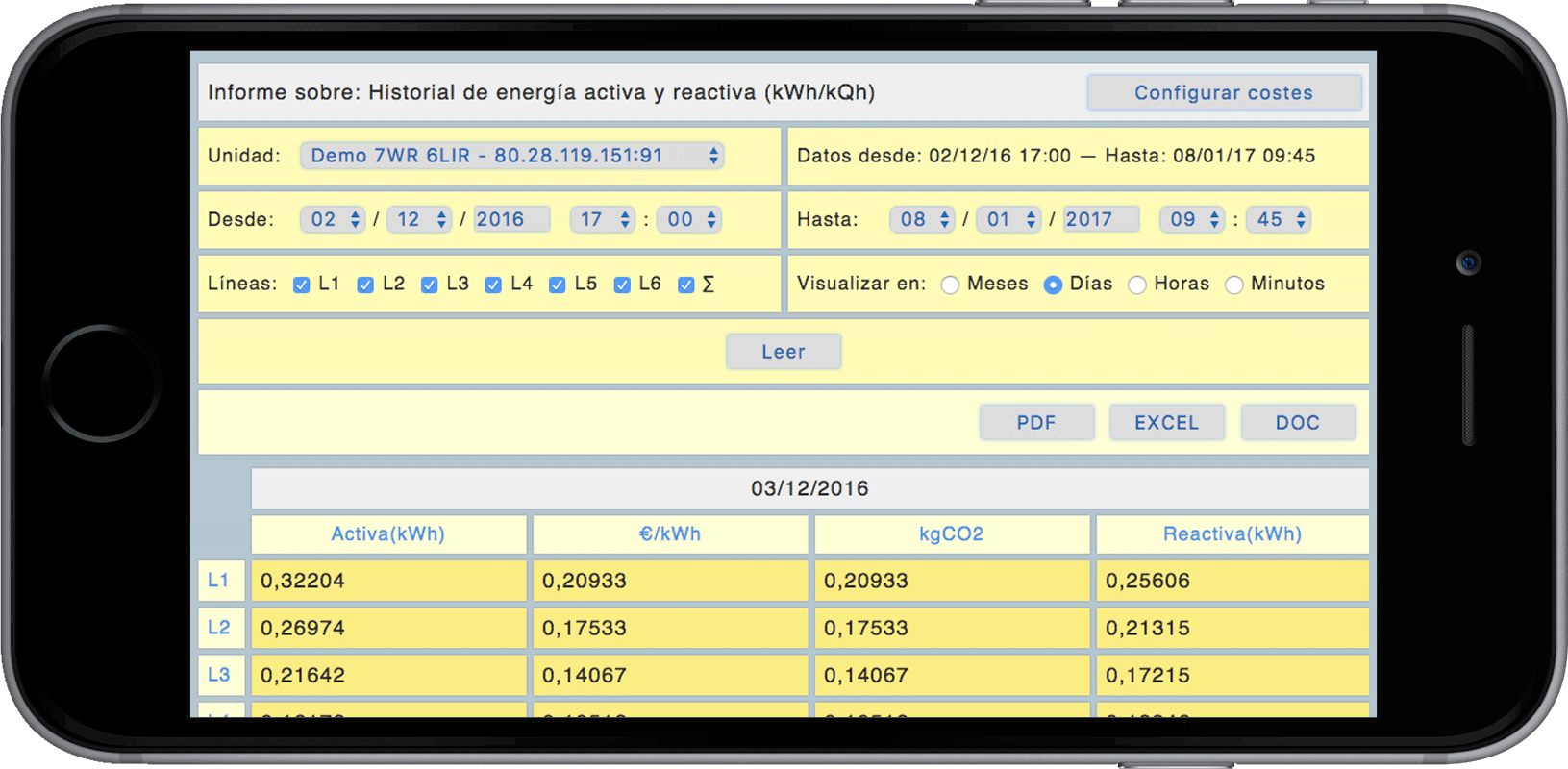Open the Desde day dropdown showing 02
Image resolution: width=1568 pixels, height=769 pixels.
point(333,219)
